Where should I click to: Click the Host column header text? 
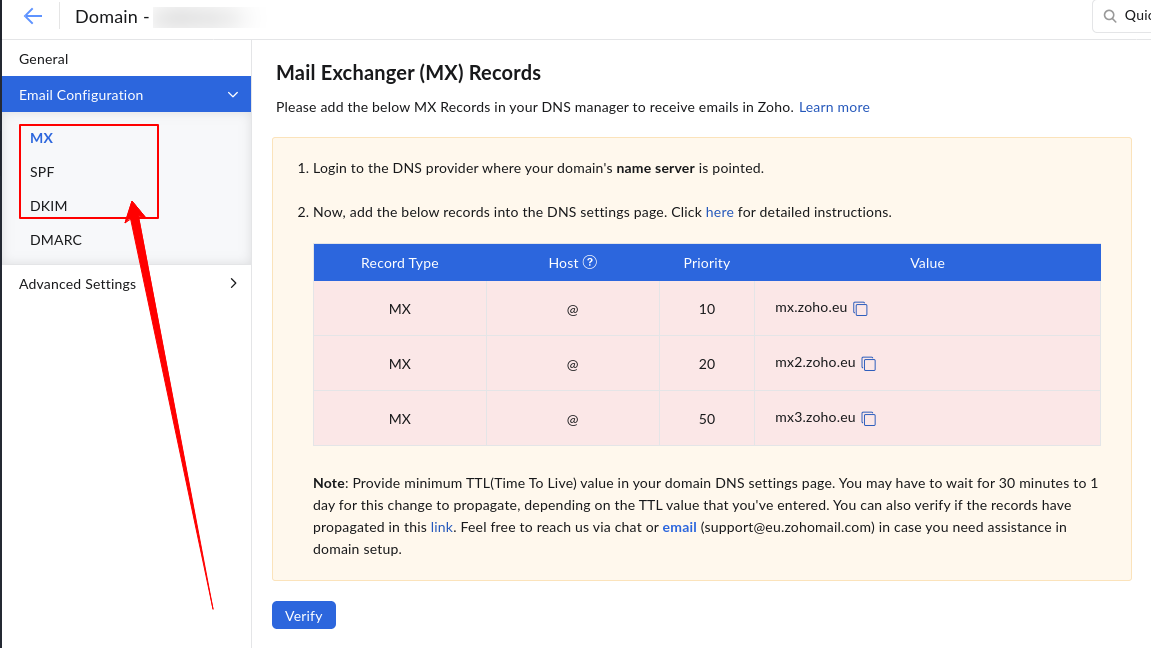point(563,263)
